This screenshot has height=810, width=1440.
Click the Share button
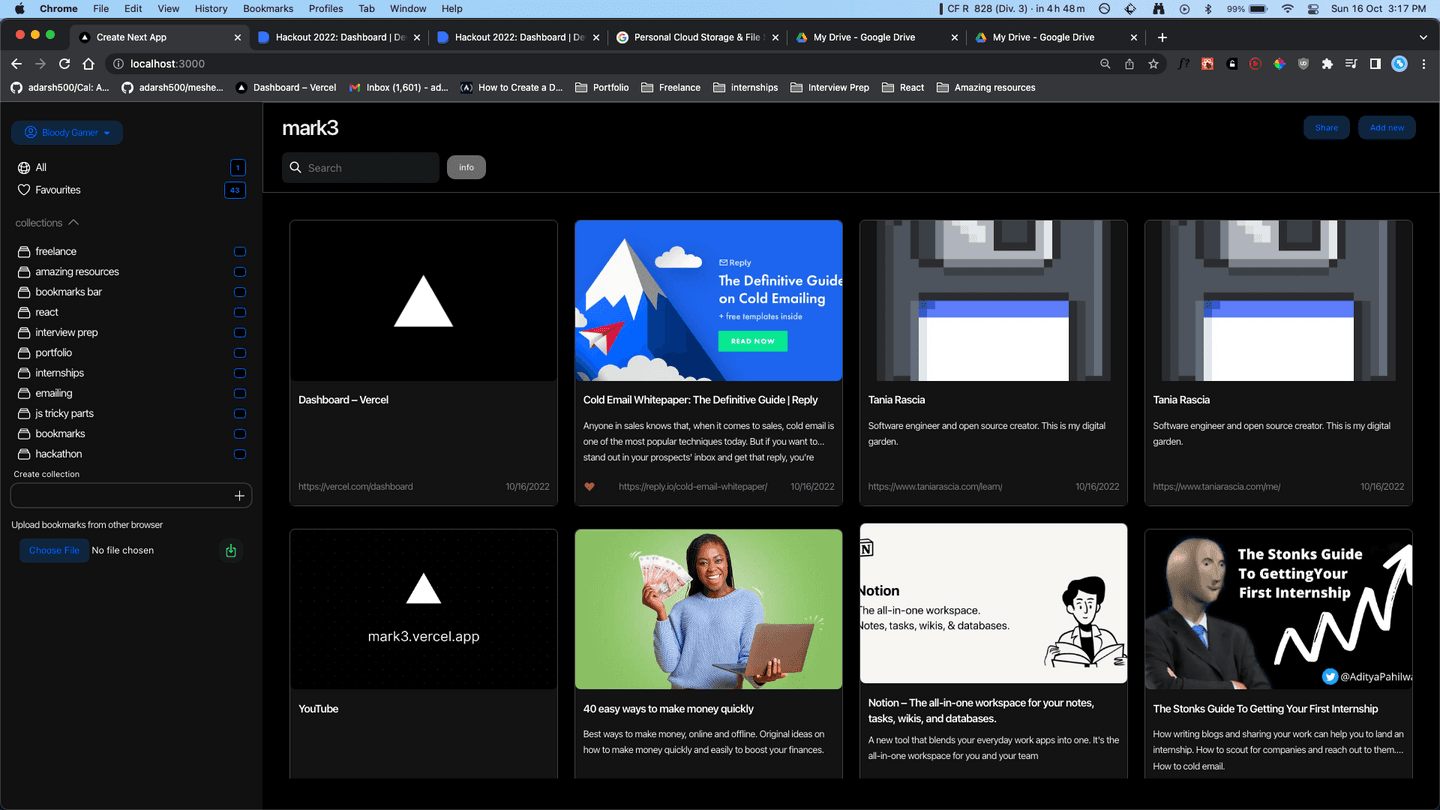(x=1326, y=127)
